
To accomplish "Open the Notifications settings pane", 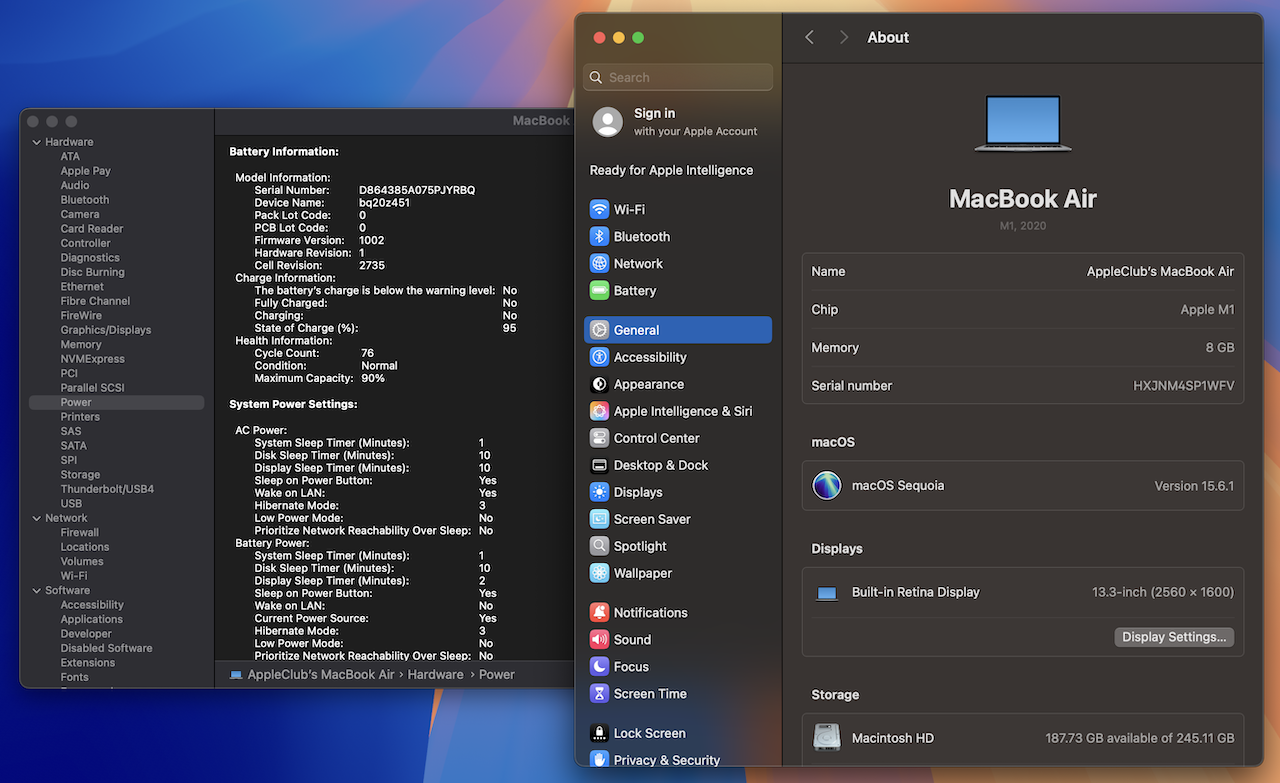I will [650, 613].
